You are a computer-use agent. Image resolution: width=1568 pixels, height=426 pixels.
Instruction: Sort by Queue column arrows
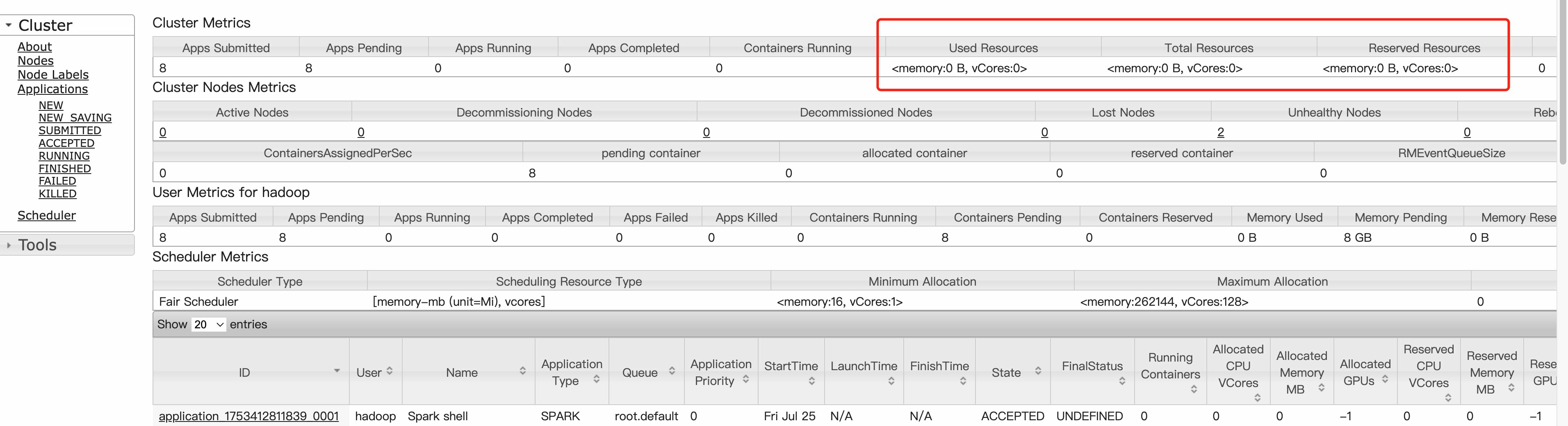[672, 371]
